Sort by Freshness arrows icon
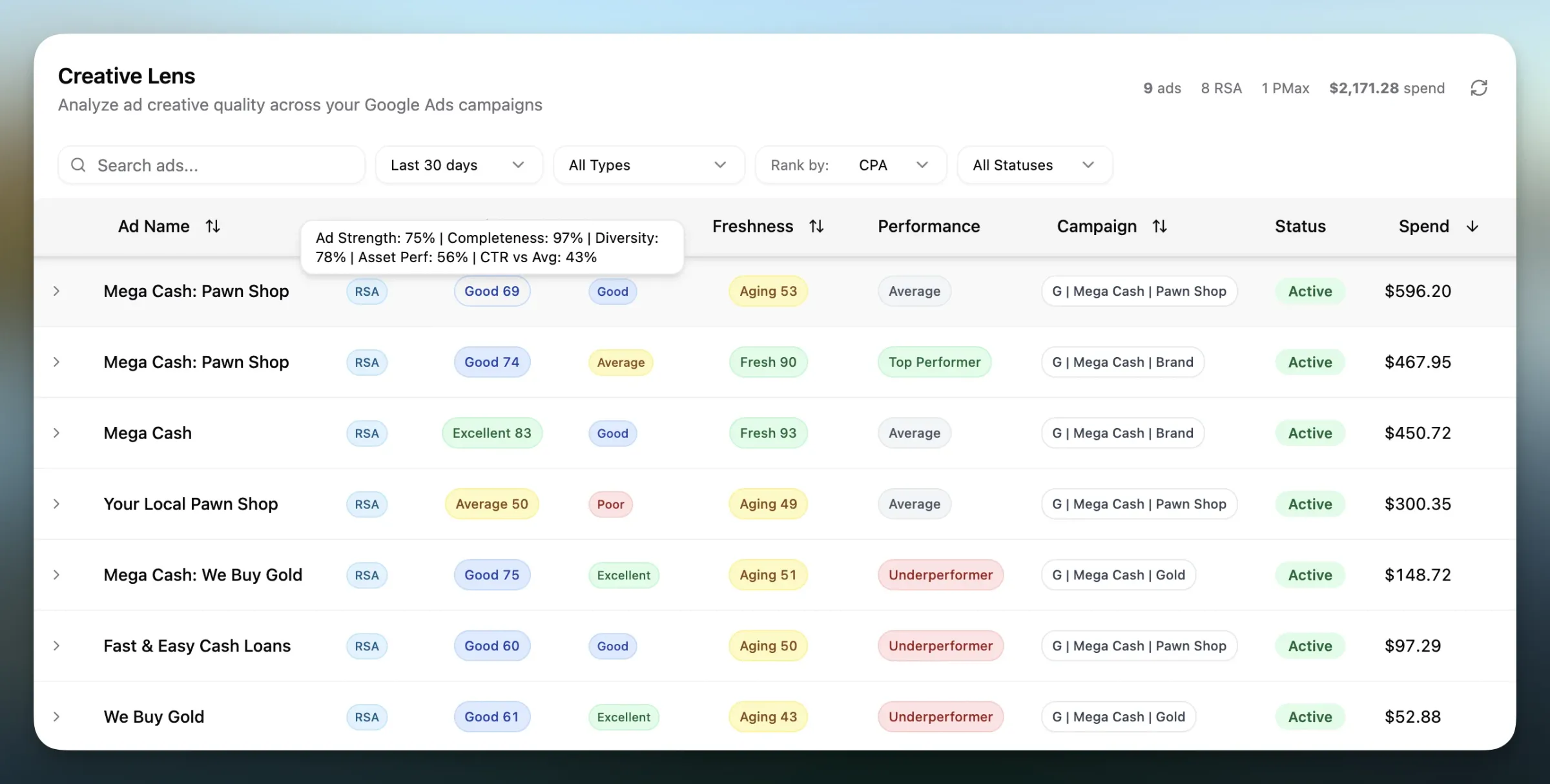 coord(816,226)
